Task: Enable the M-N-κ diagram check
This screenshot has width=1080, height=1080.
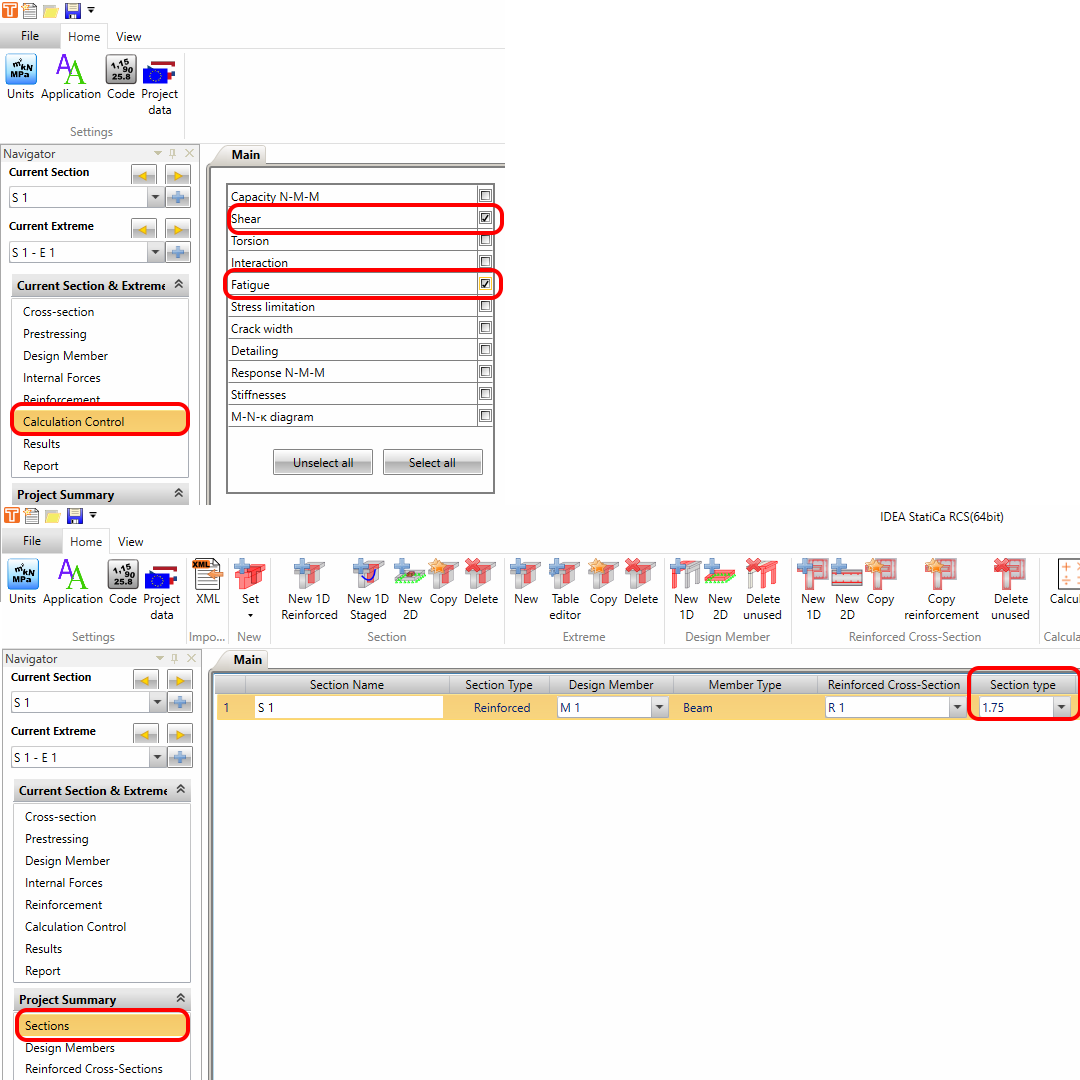Action: coord(485,416)
